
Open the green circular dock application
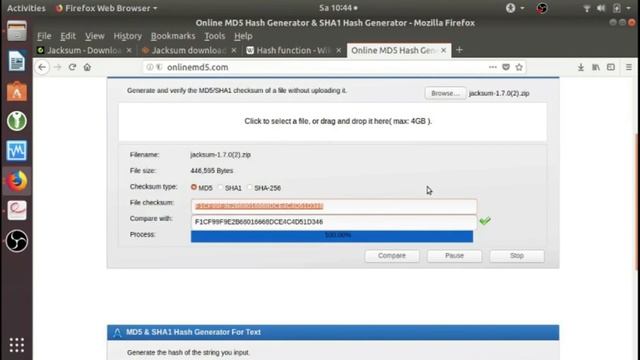(17, 121)
